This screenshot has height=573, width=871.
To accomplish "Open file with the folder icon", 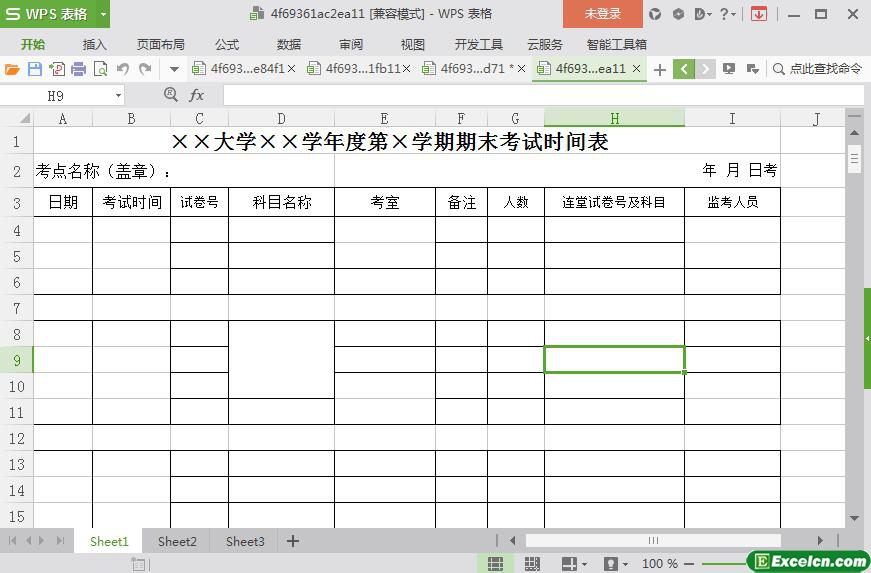I will coord(12,69).
